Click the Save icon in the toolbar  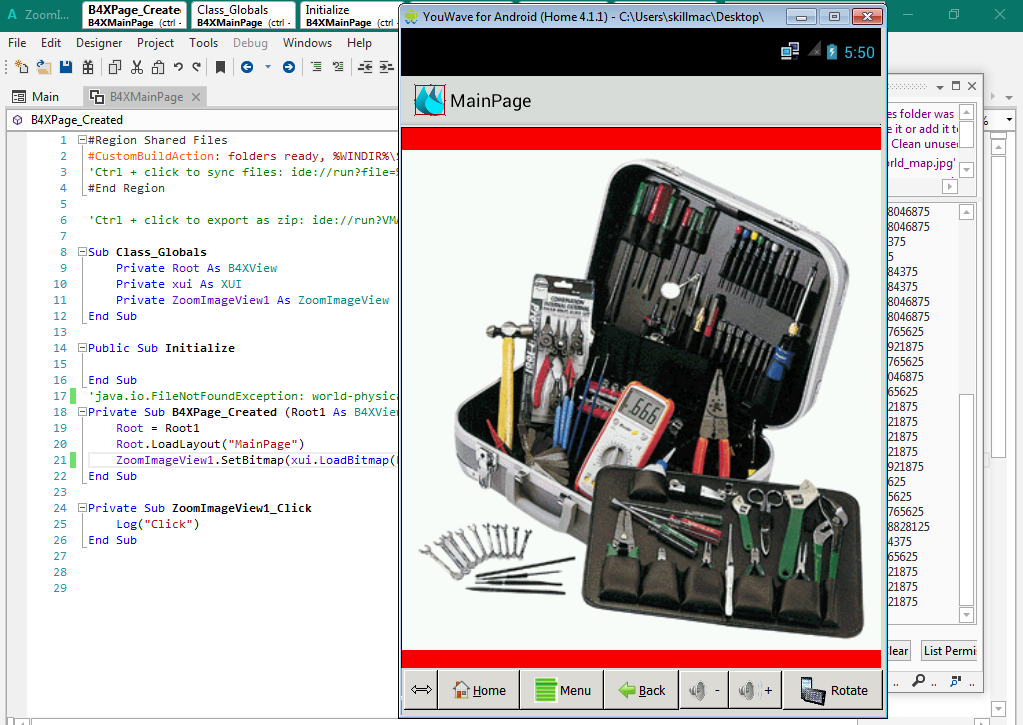click(x=66, y=67)
